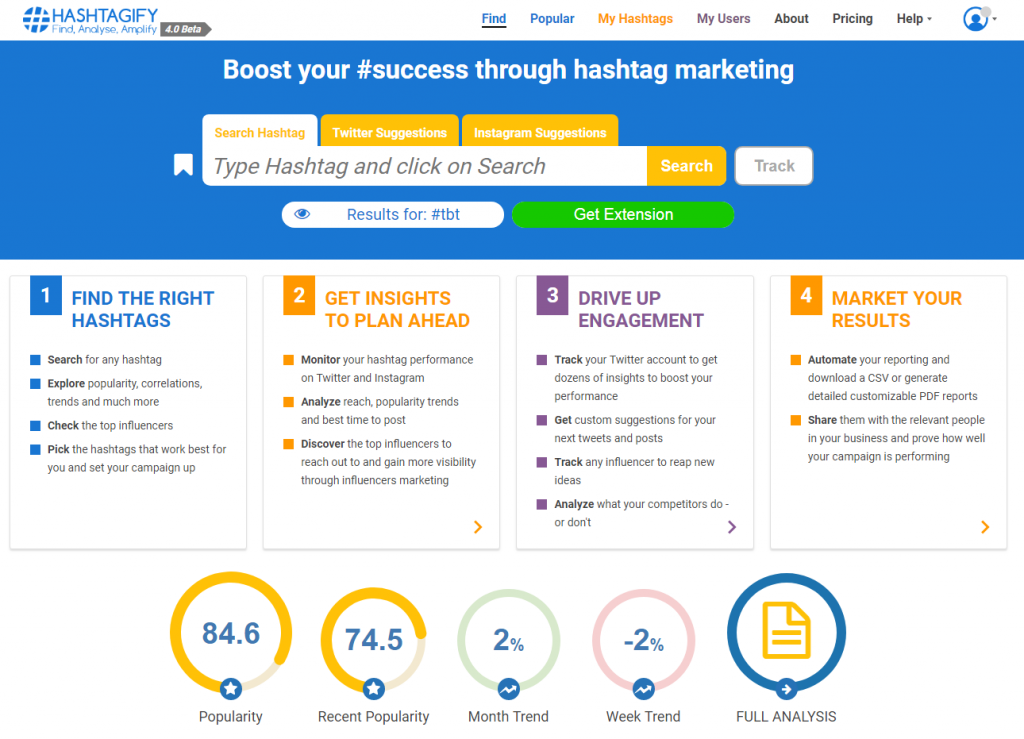Click the 84.6 Popularity gauge ring
This screenshot has width=1024, height=739.
[231, 632]
